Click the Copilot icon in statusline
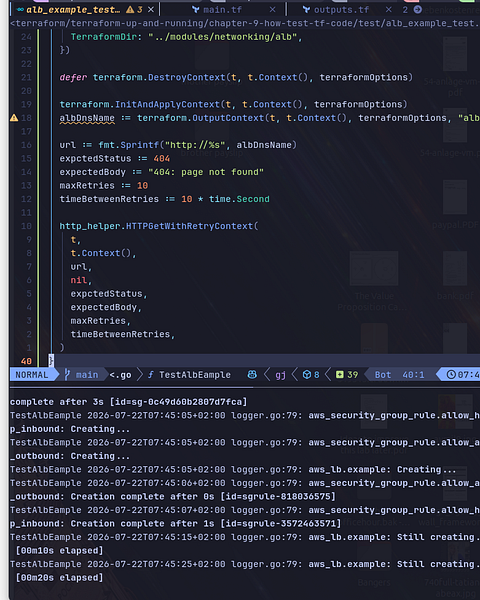Screen dimensions: 480x600 coord(252,375)
